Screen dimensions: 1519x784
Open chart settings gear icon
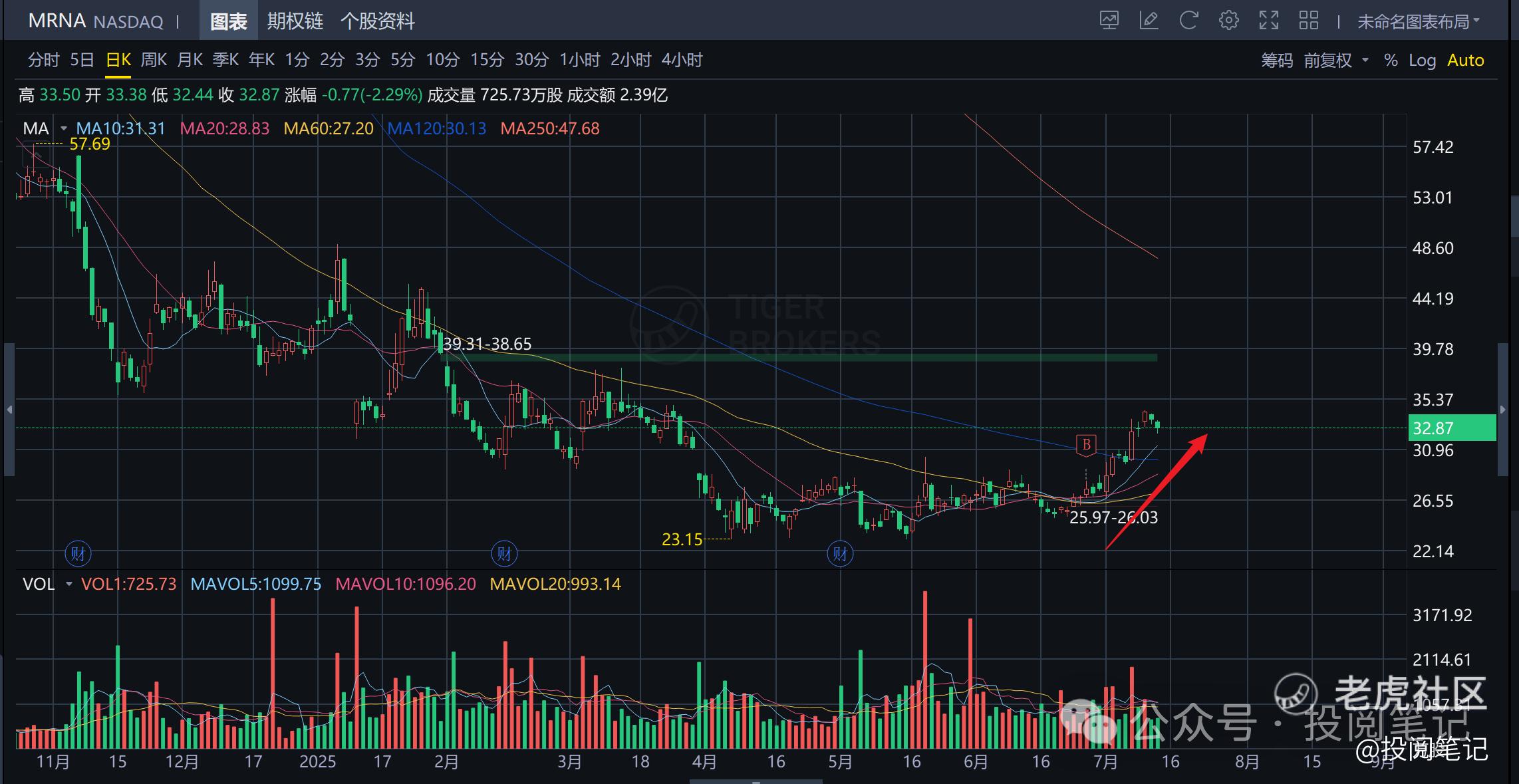1228,21
